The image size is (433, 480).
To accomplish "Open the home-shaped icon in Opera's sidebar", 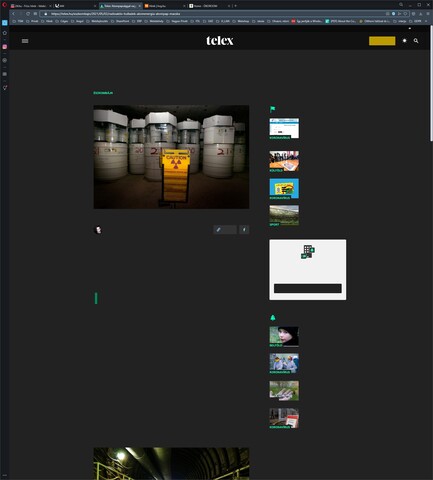I will click(5, 33).
